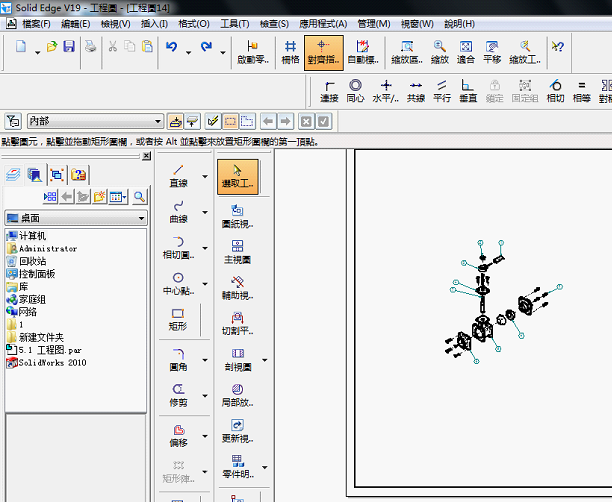This screenshot has height=504, width=612.
Task: Apply the 同心 concentric relationship
Action: tap(355, 91)
